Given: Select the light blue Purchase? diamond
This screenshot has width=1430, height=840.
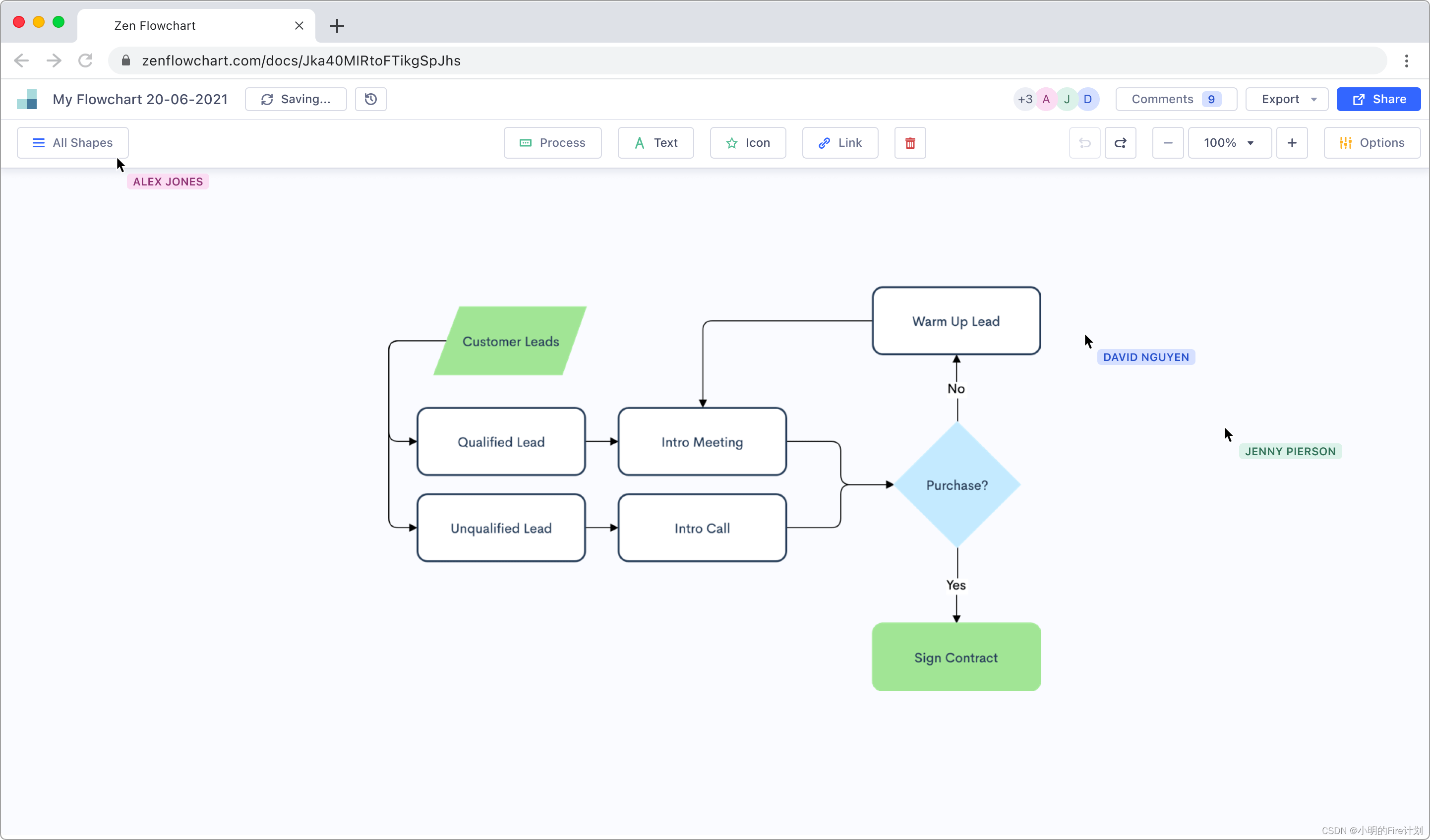Looking at the screenshot, I should (957, 485).
